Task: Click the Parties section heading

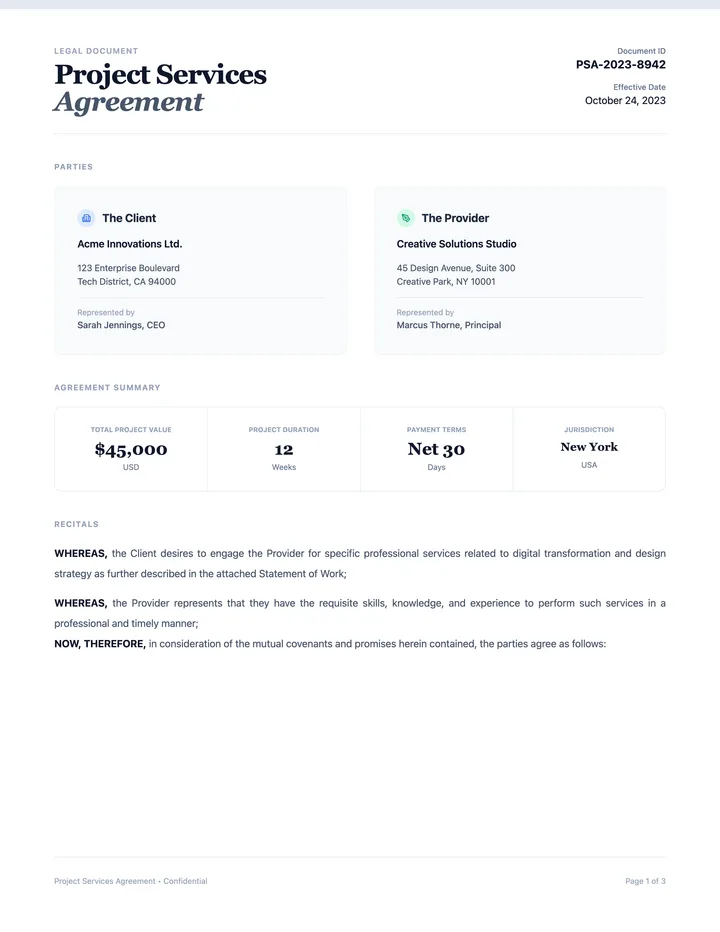Action: click(x=74, y=167)
